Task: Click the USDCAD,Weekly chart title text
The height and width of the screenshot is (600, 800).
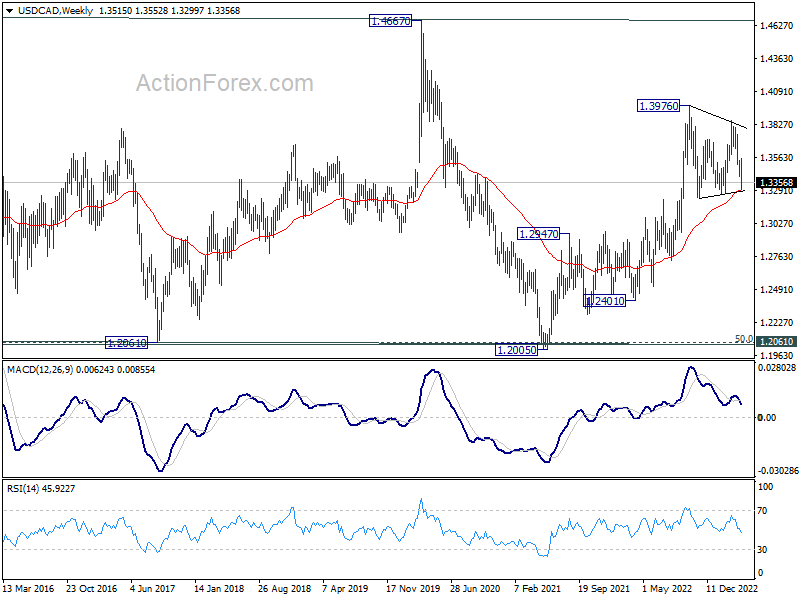Action: coord(55,11)
